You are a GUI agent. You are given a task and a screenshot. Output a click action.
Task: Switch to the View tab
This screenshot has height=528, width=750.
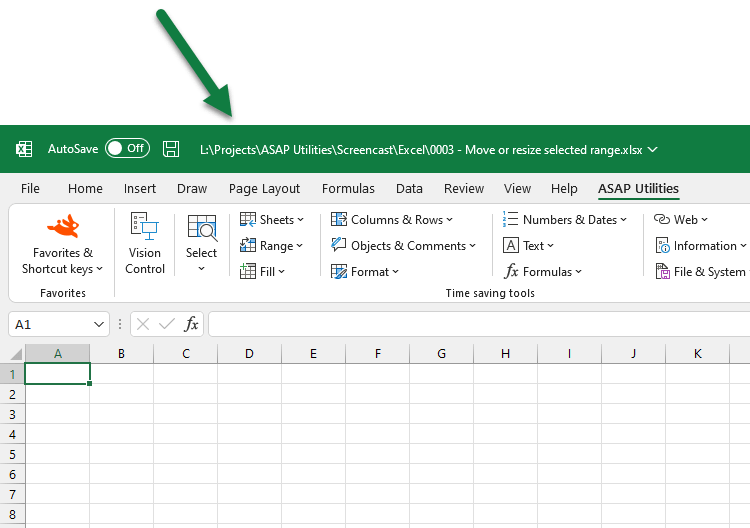coord(517,188)
